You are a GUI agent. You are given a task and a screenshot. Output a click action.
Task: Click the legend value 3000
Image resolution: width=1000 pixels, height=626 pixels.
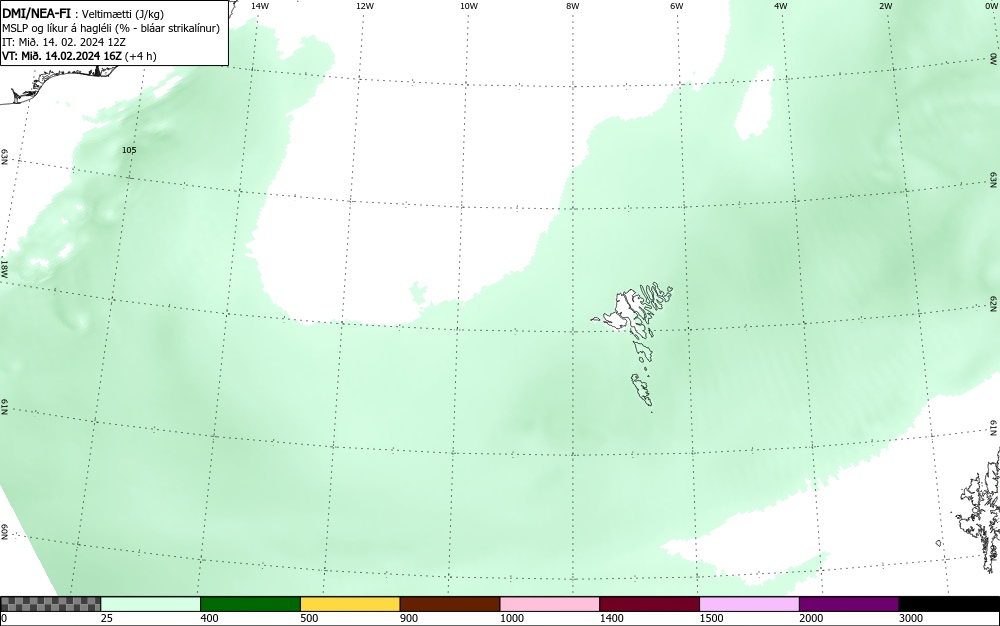pyautogui.click(x=911, y=618)
